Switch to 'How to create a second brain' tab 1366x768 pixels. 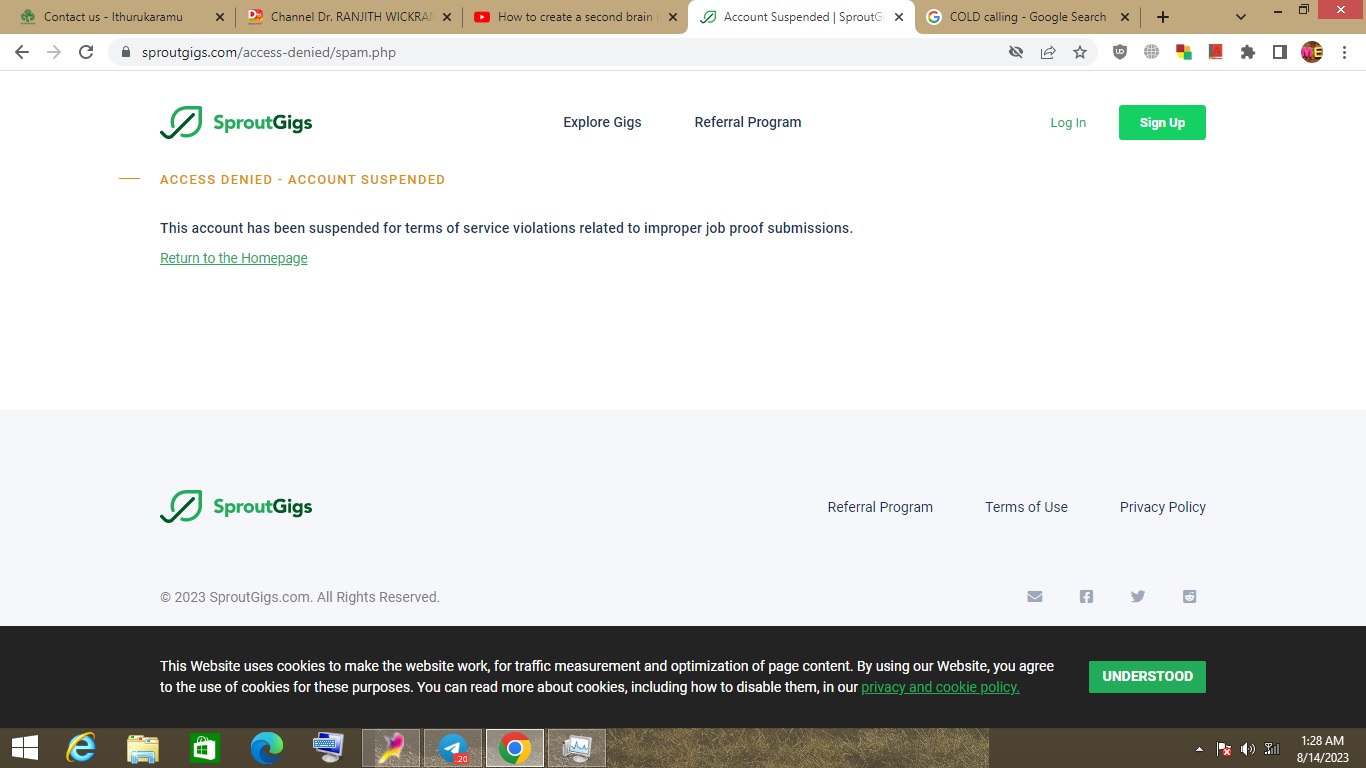click(575, 17)
